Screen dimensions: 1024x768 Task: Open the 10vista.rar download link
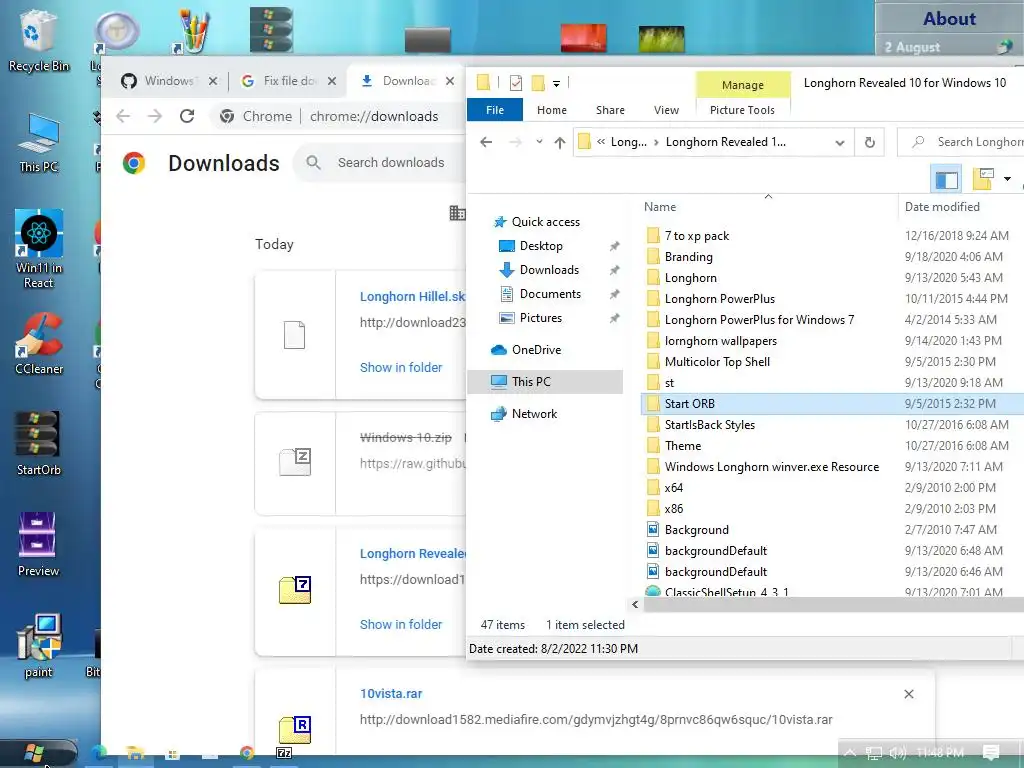[391, 694]
